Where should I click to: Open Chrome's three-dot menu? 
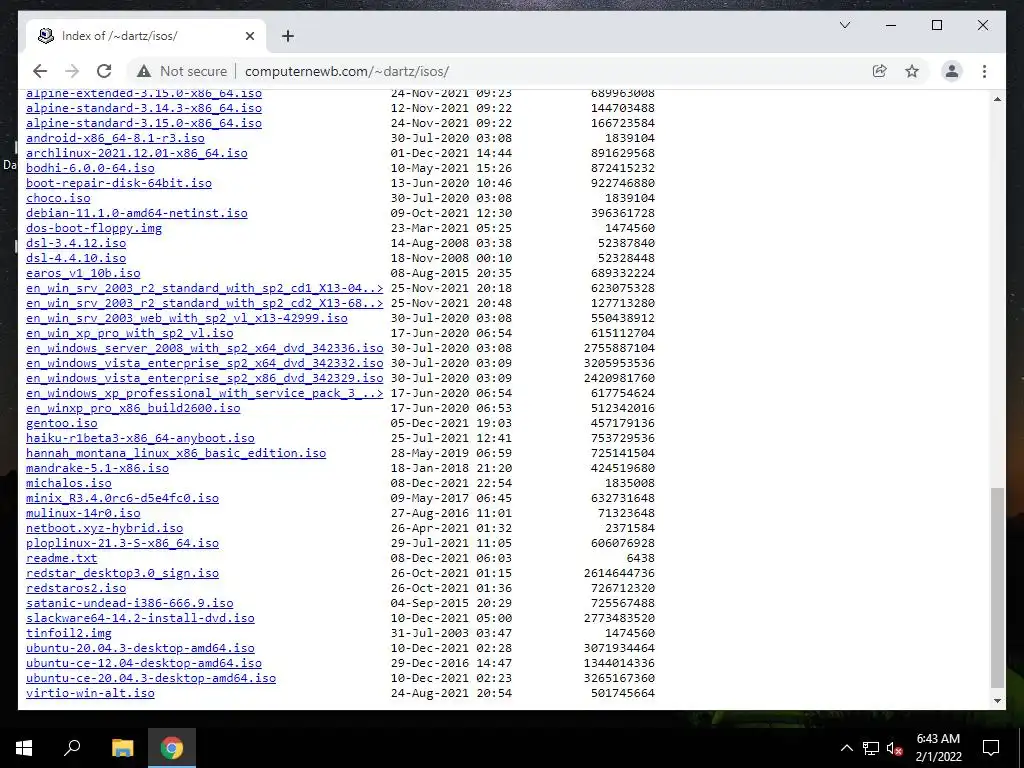(984, 71)
